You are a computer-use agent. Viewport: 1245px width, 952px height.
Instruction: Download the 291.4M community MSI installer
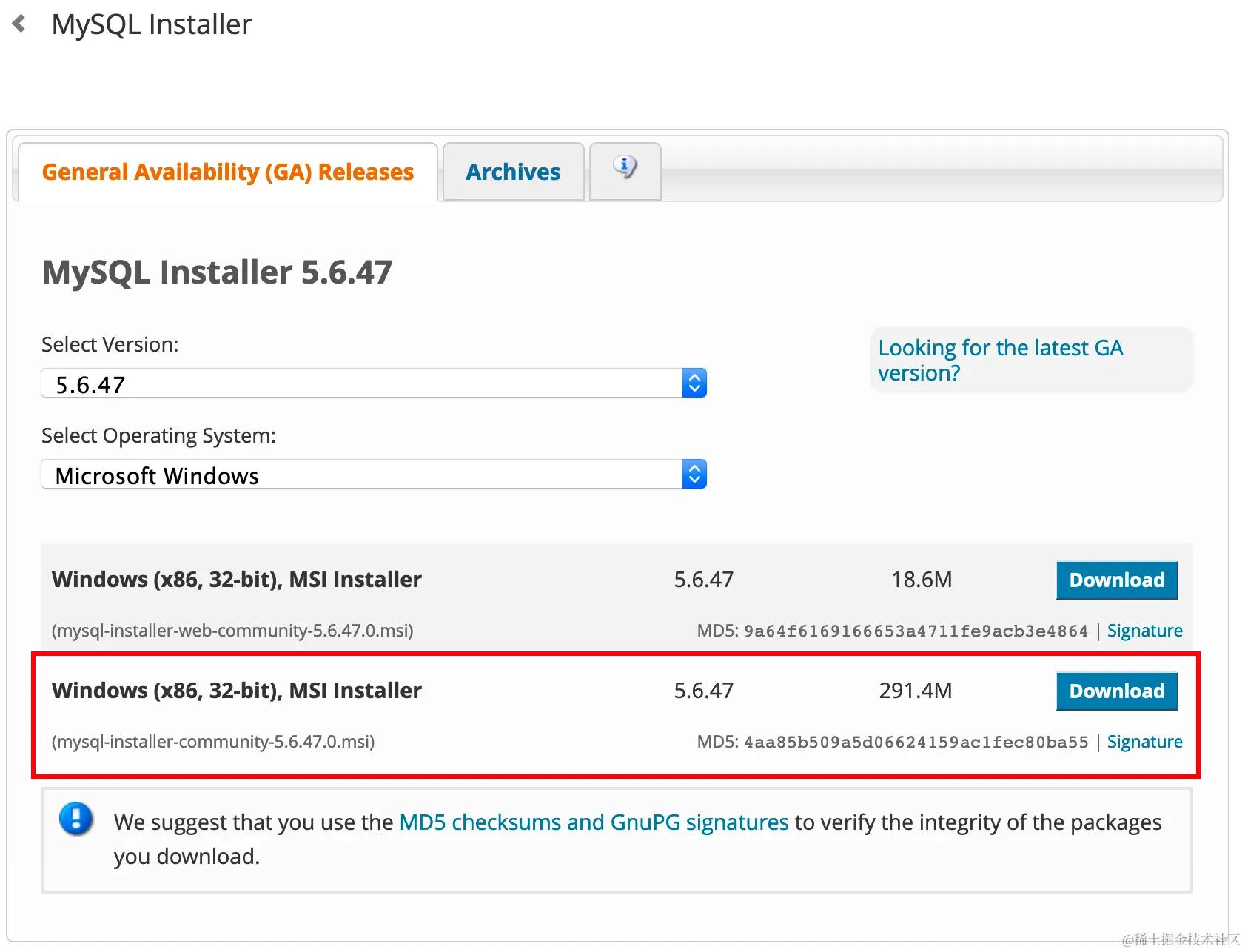pyautogui.click(x=1116, y=691)
